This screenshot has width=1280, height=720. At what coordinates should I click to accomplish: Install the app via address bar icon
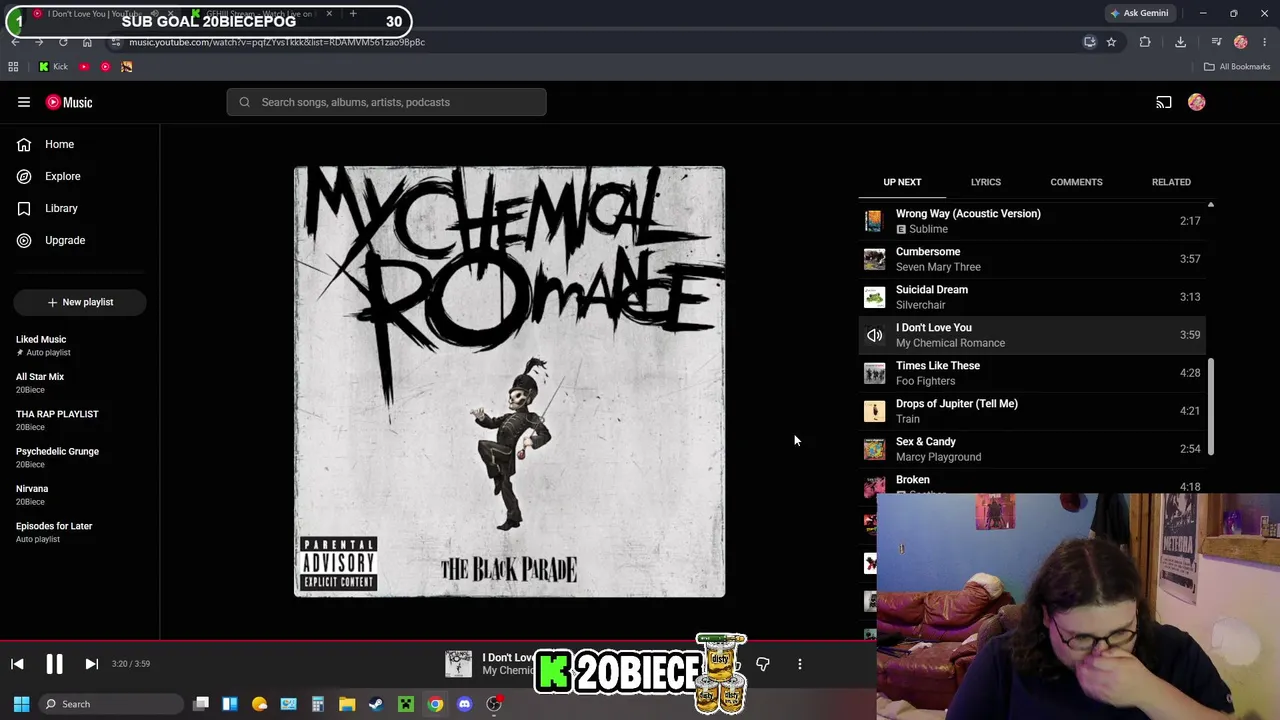pyautogui.click(x=1090, y=42)
